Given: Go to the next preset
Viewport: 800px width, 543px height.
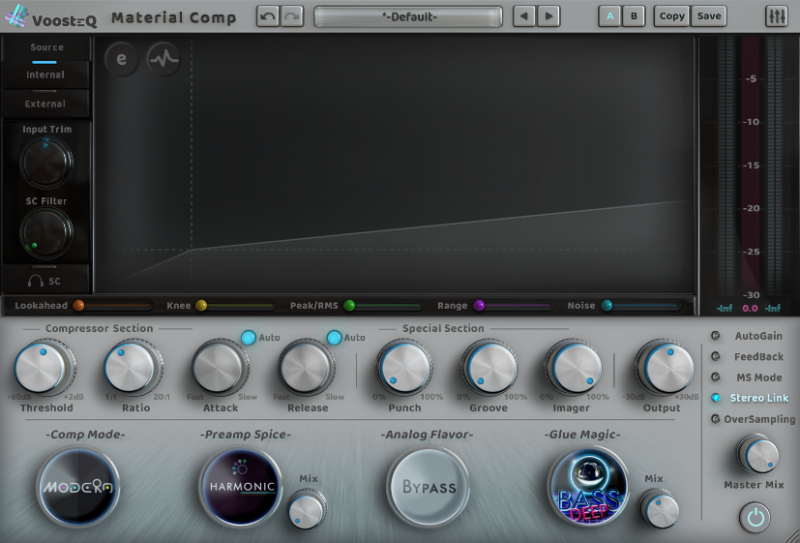Looking at the screenshot, I should coord(549,17).
